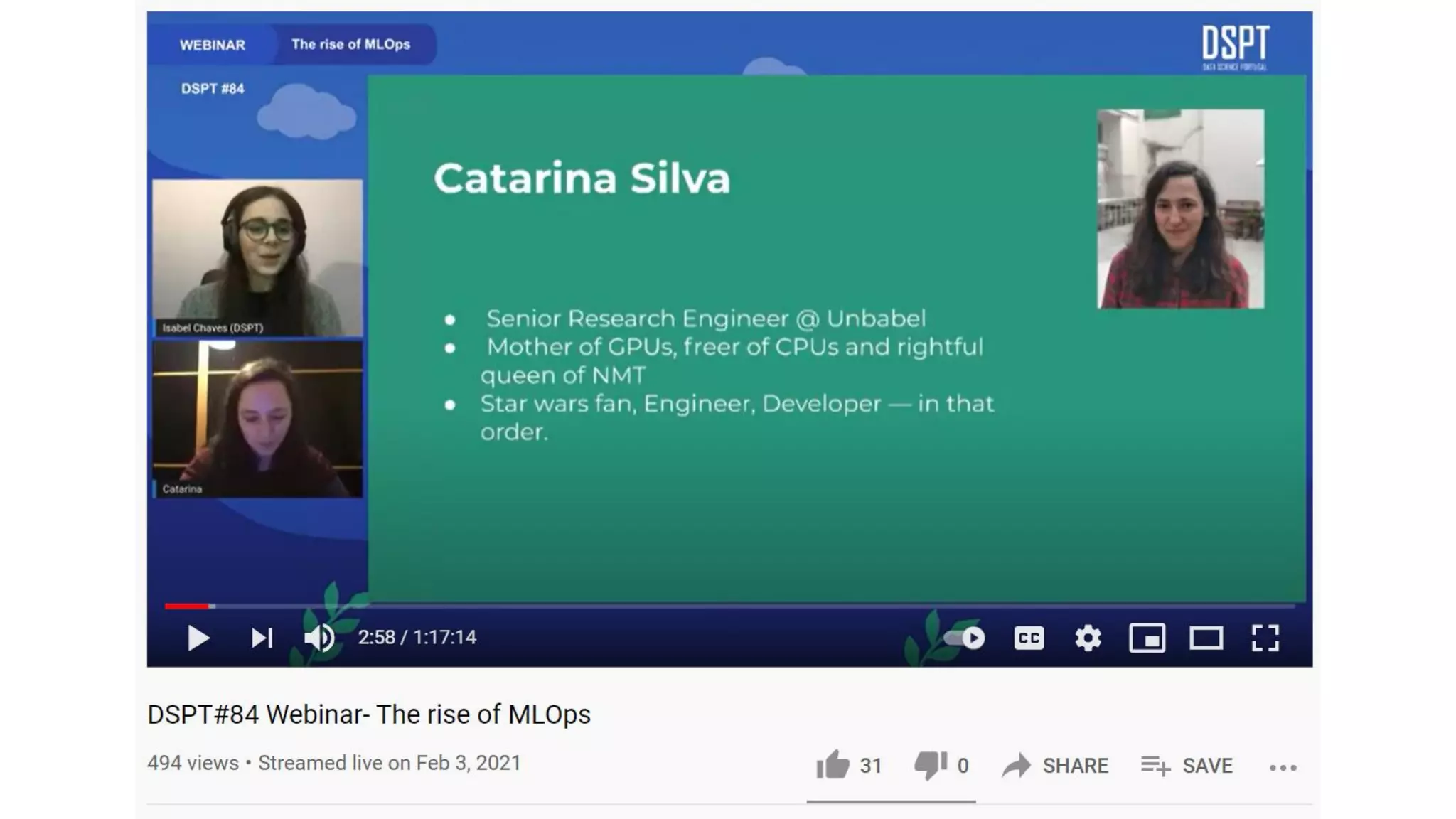Save video to a playlist
This screenshot has width=1456, height=819.
click(x=1187, y=766)
